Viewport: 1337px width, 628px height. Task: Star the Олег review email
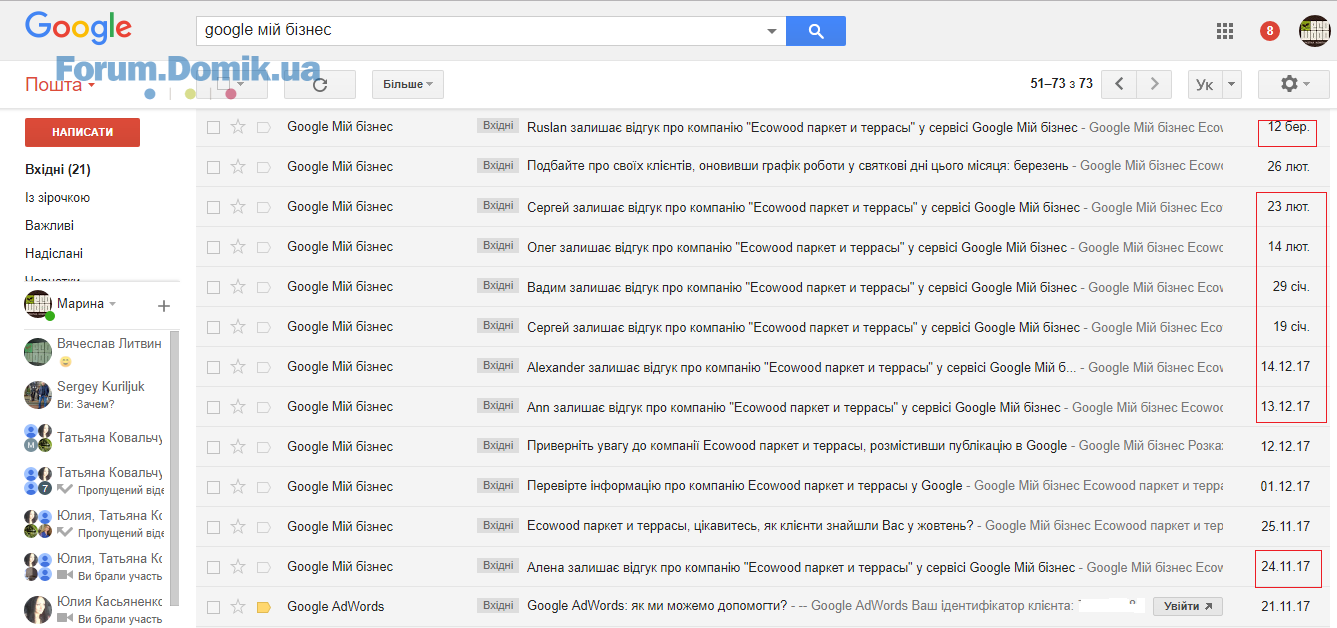[238, 247]
